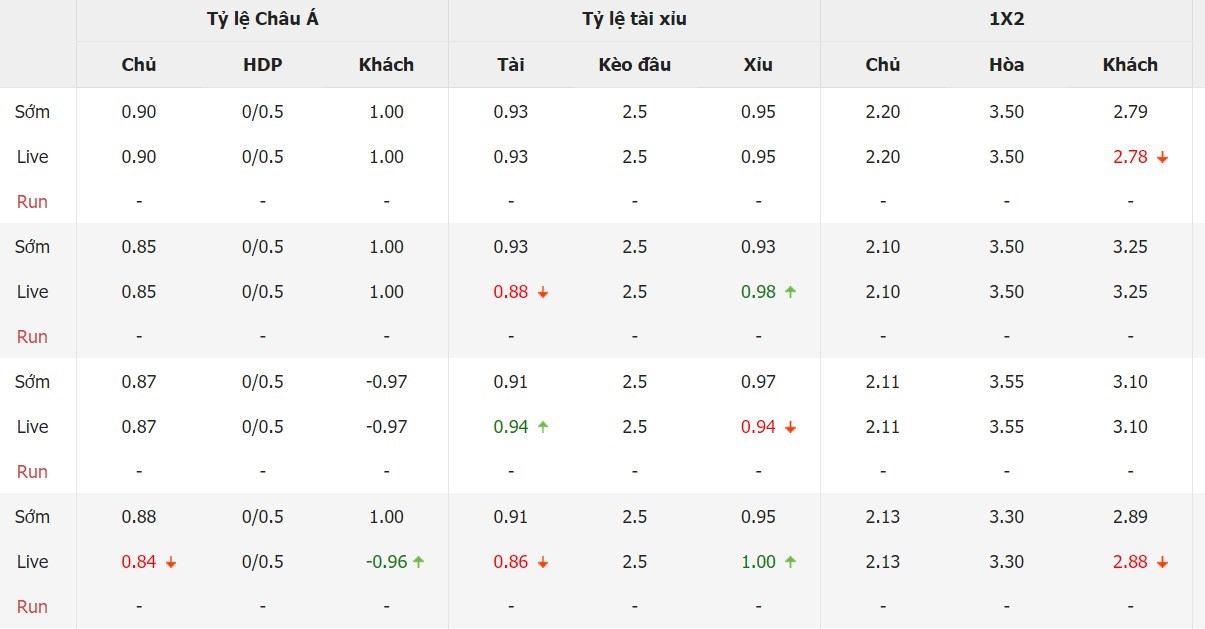The image size is (1205, 629).
Task: Click the first red Run row label
Action: pos(32,202)
